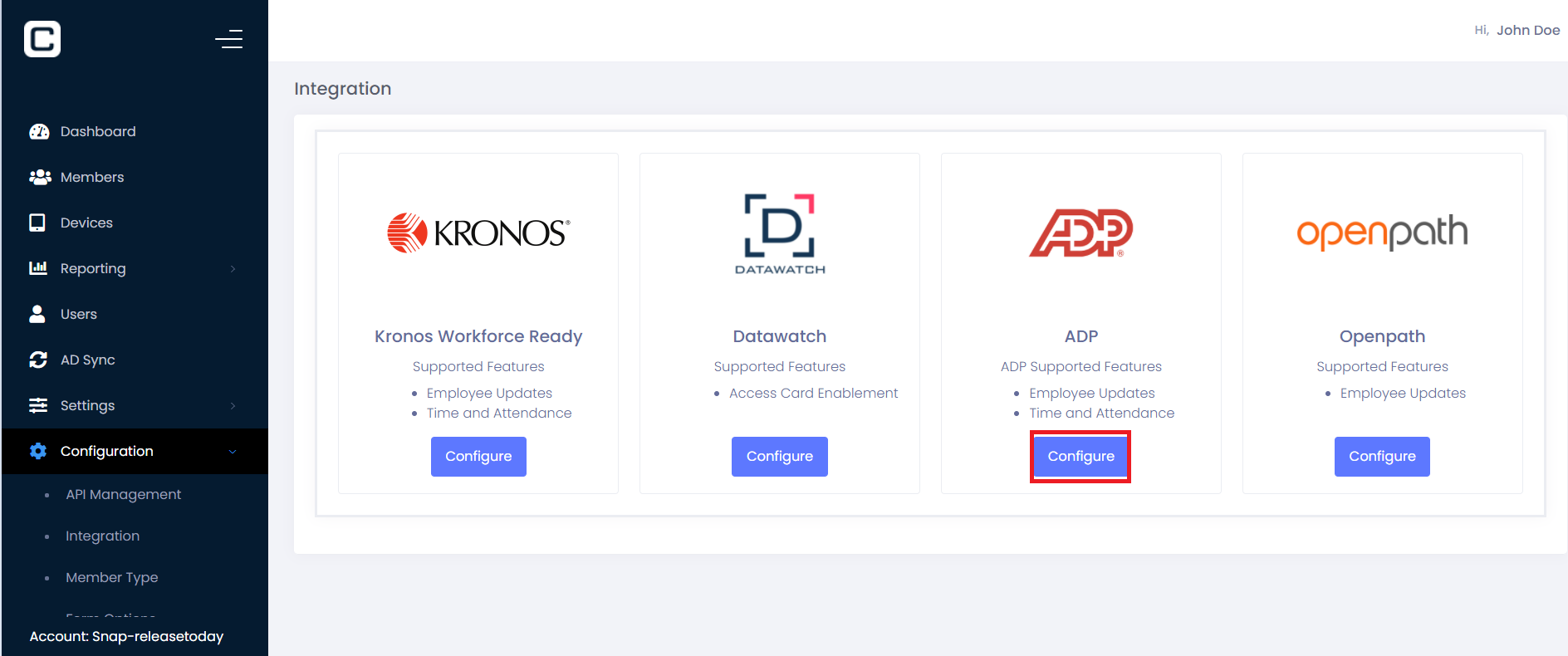Click ADP Employee Updates feature

[1091, 393]
